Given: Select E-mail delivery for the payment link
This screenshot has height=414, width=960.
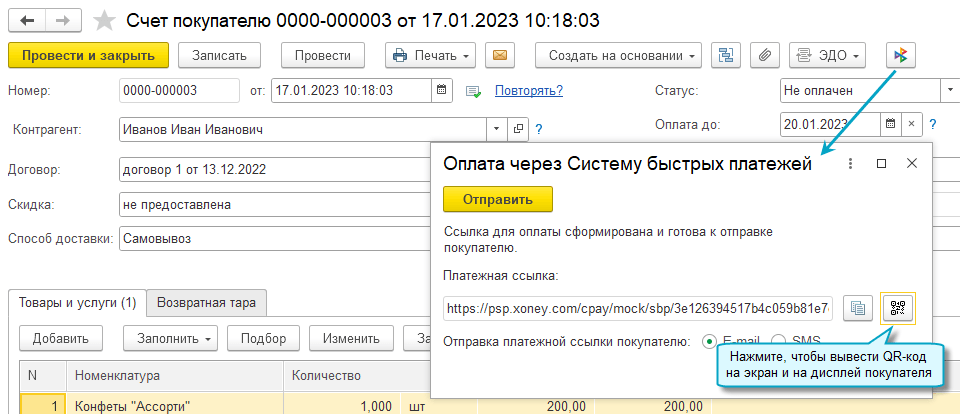Looking at the screenshot, I should (710, 341).
